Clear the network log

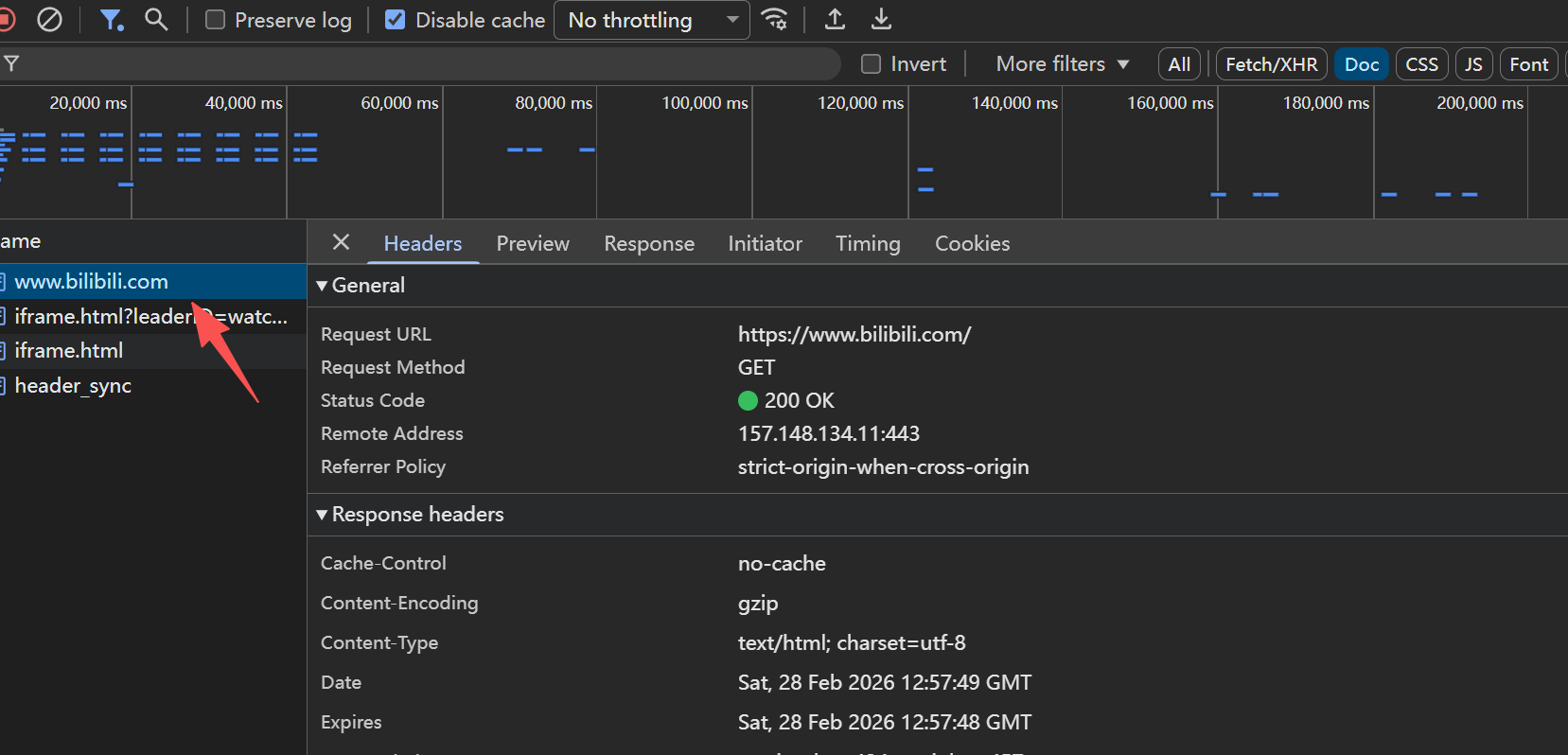(x=49, y=20)
